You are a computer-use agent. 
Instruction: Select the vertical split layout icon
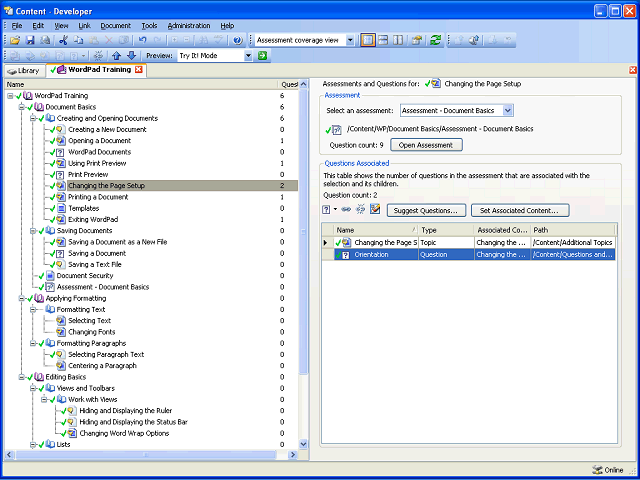[368, 40]
